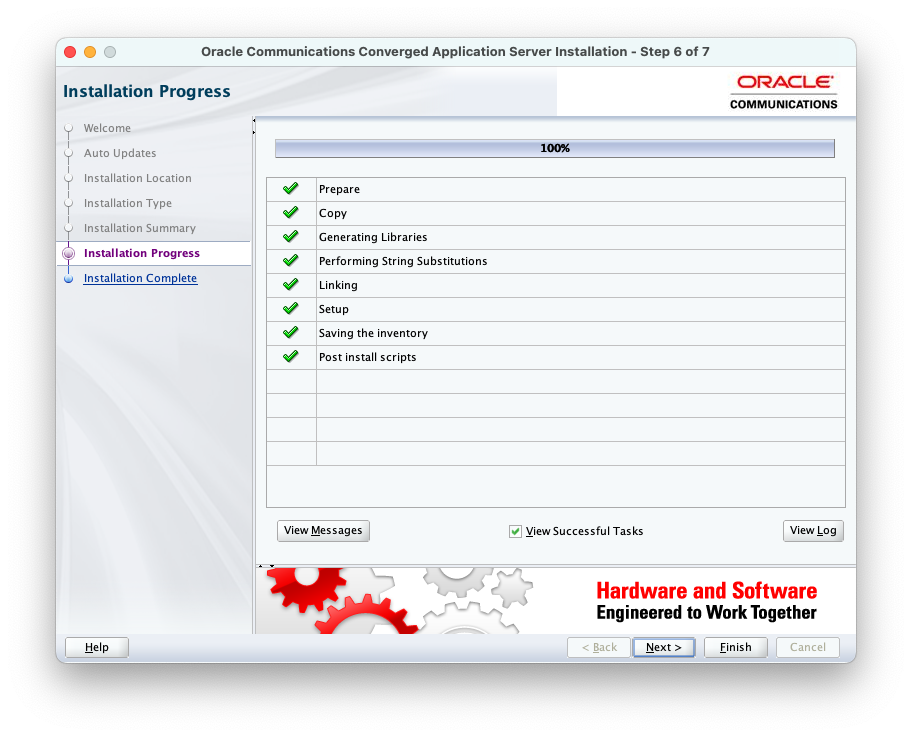
Task: Collapse banner pane using the up splitter arrow
Action: click(261, 565)
